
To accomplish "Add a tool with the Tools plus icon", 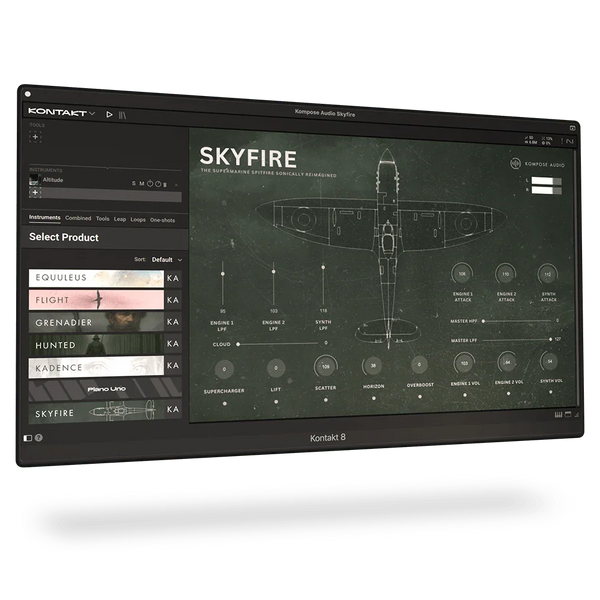I will (x=35, y=137).
